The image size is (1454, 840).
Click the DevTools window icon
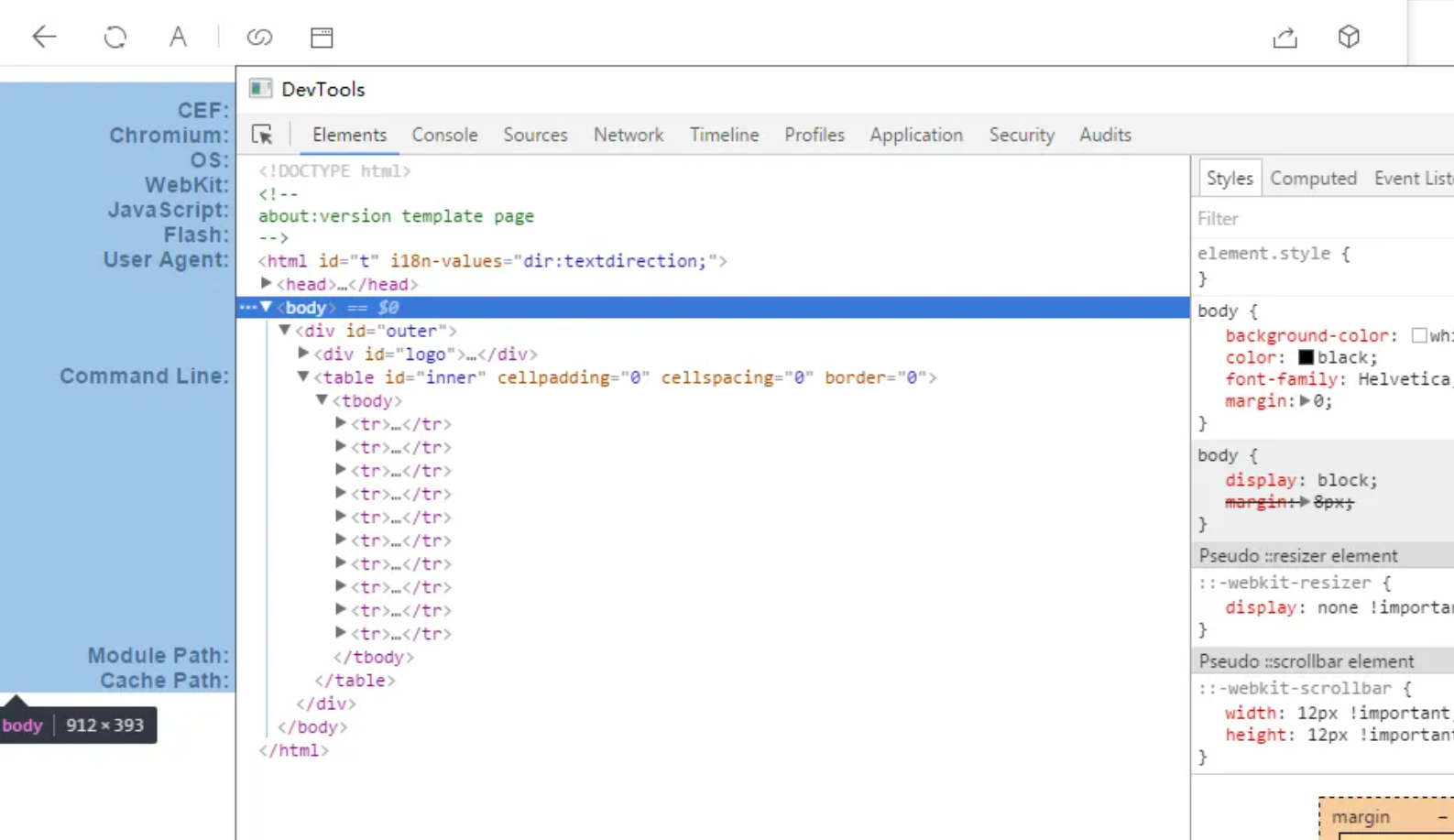tap(261, 89)
